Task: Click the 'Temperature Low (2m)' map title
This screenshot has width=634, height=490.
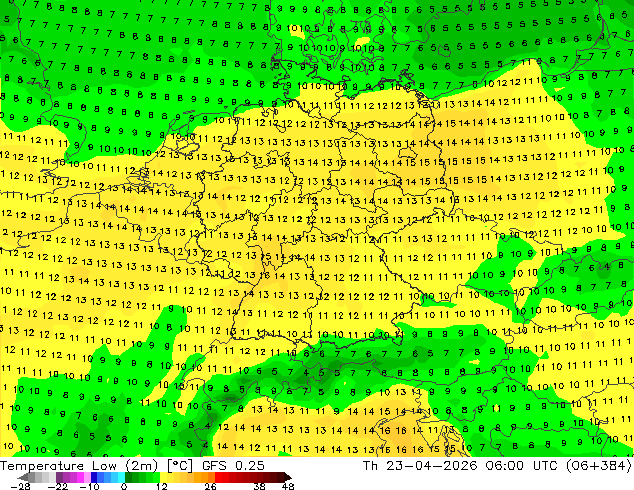Action: pos(78,466)
